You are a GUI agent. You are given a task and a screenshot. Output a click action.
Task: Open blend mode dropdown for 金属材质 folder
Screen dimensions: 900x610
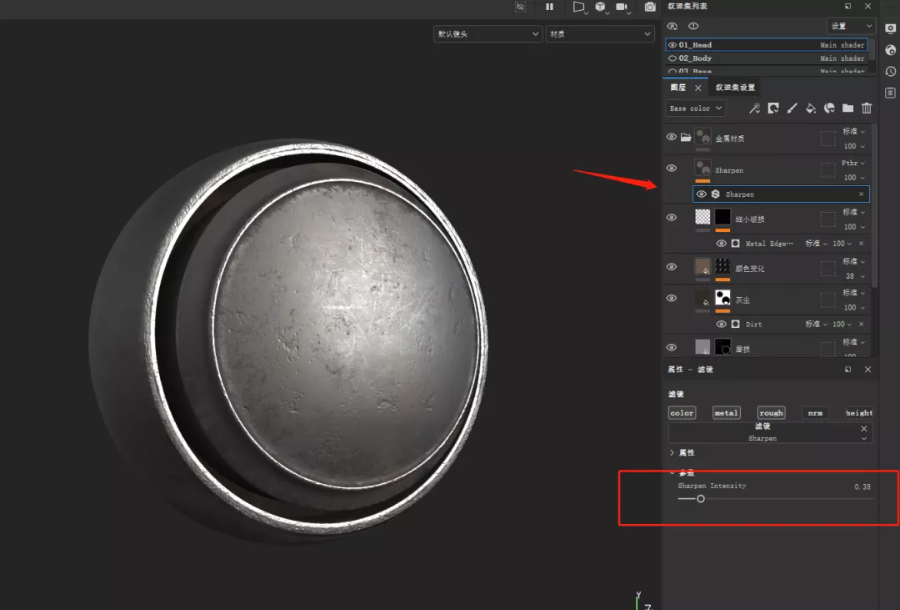854,131
